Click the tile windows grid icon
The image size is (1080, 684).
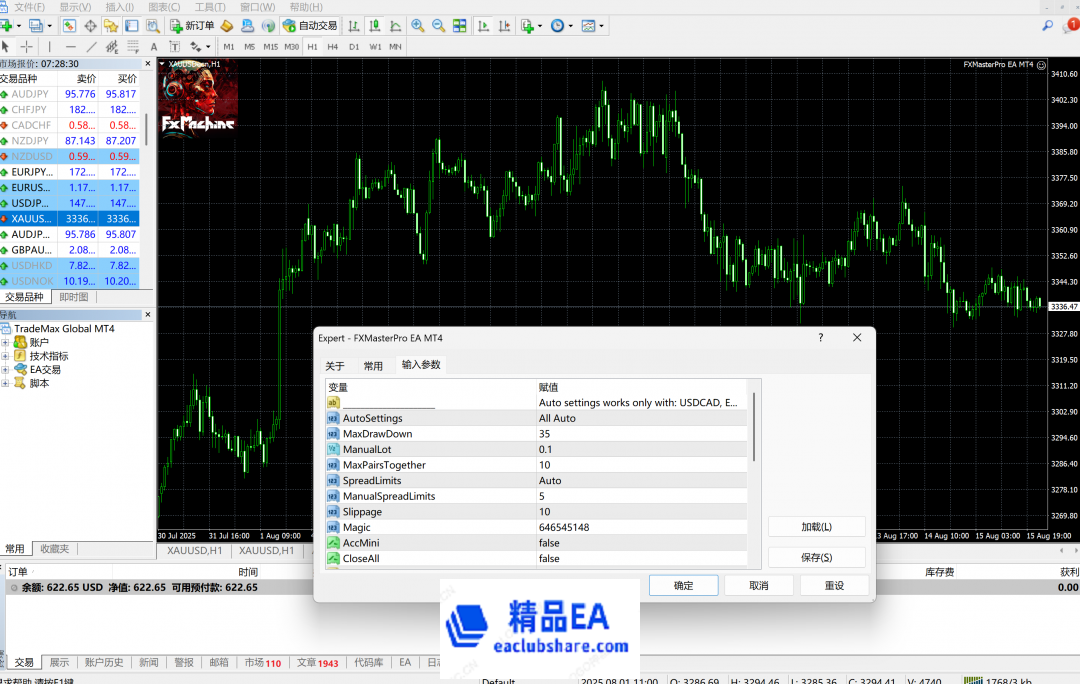tap(460, 25)
